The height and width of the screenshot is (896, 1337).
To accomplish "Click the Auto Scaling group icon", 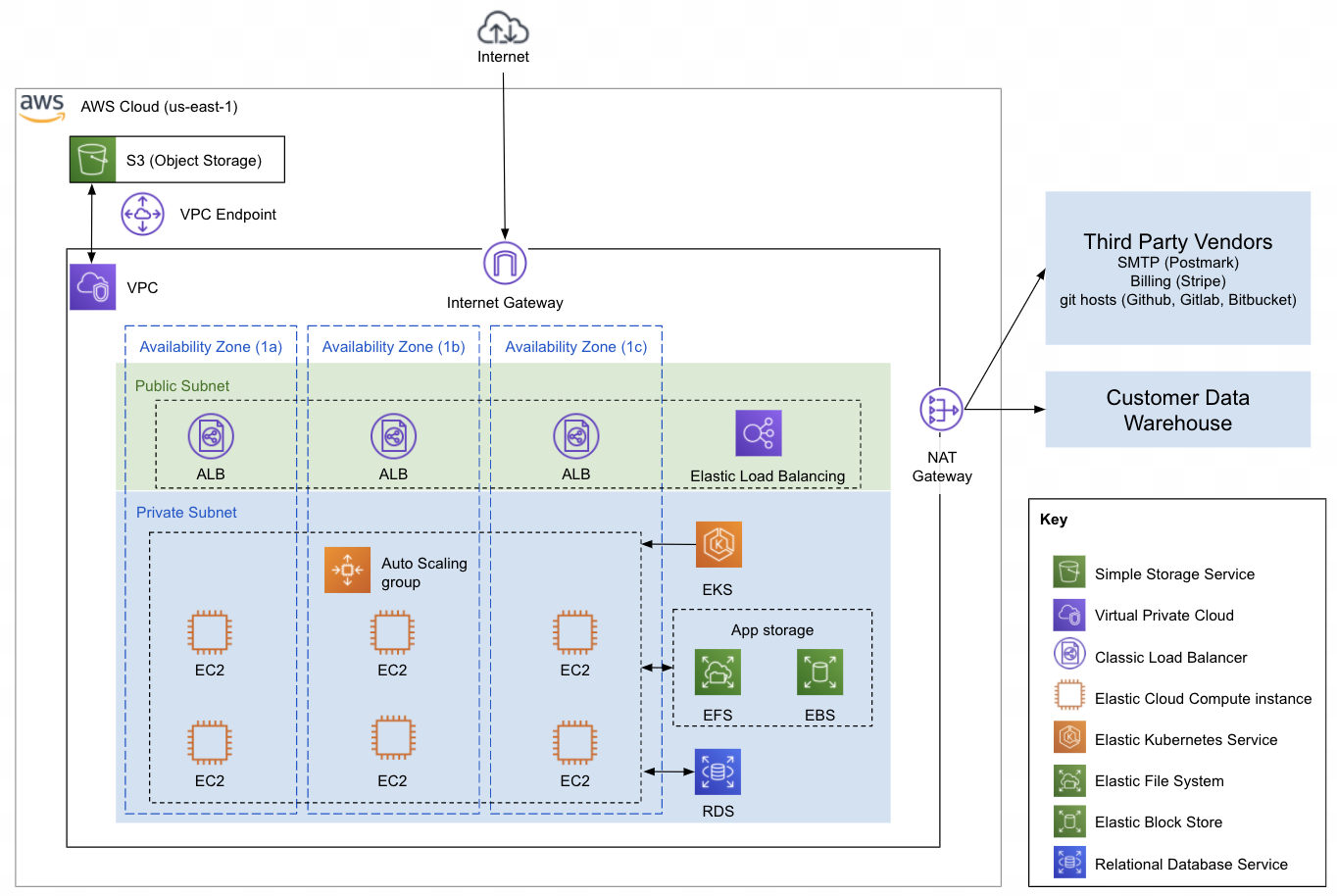I will 347,570.
